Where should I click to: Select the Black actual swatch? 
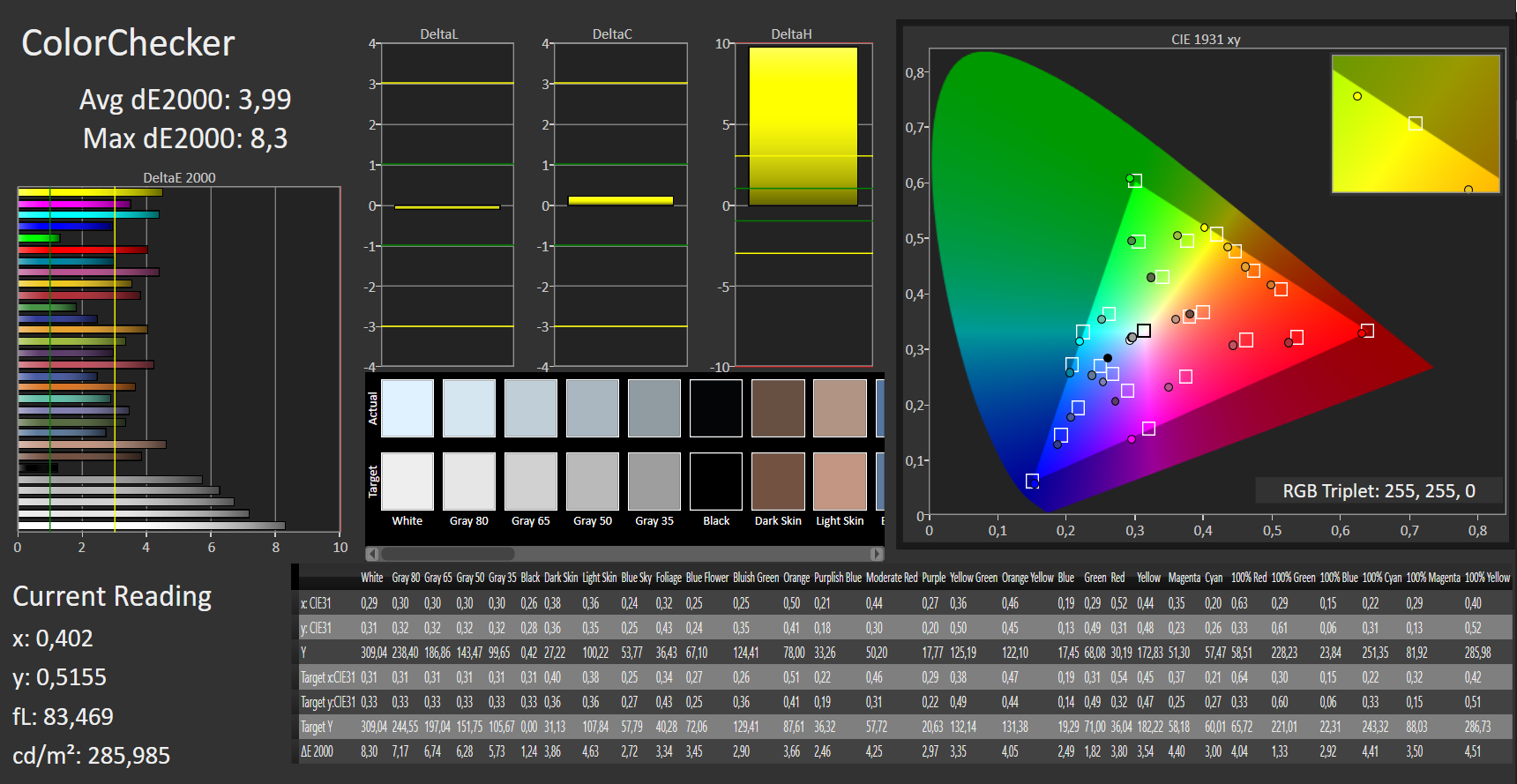(x=716, y=408)
